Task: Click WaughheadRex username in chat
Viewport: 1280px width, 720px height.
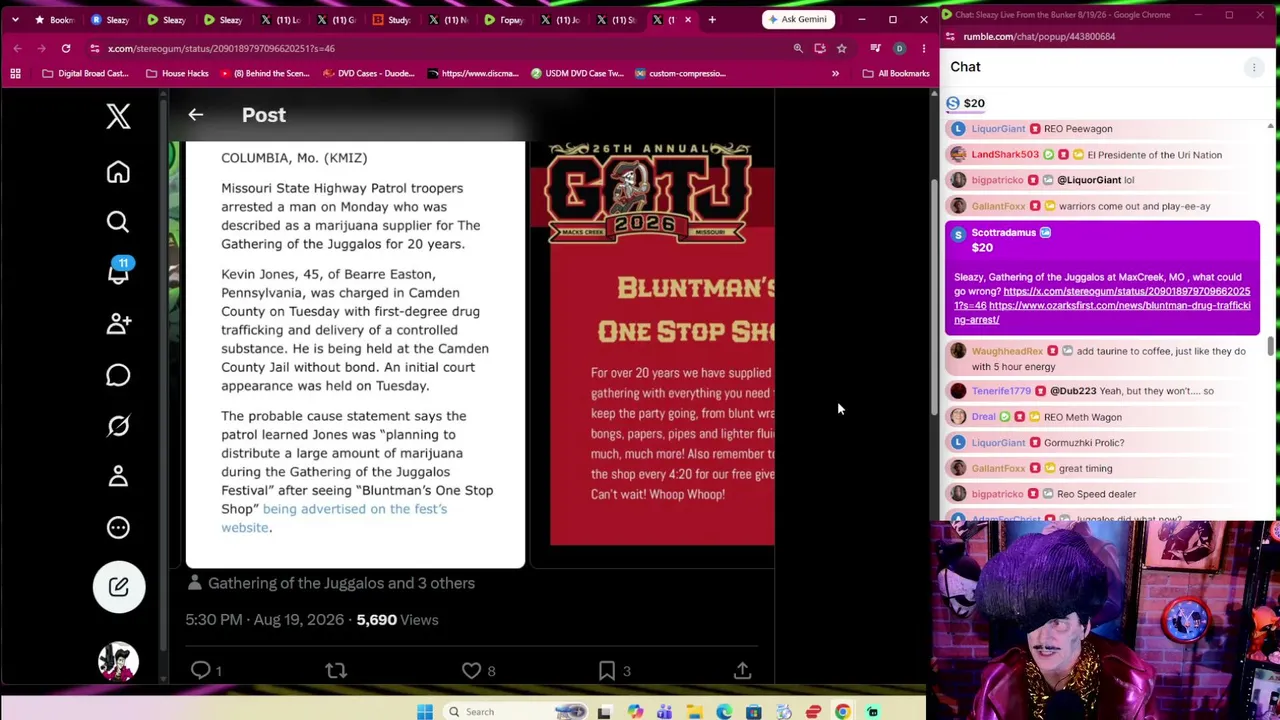Action: pos(1007,352)
